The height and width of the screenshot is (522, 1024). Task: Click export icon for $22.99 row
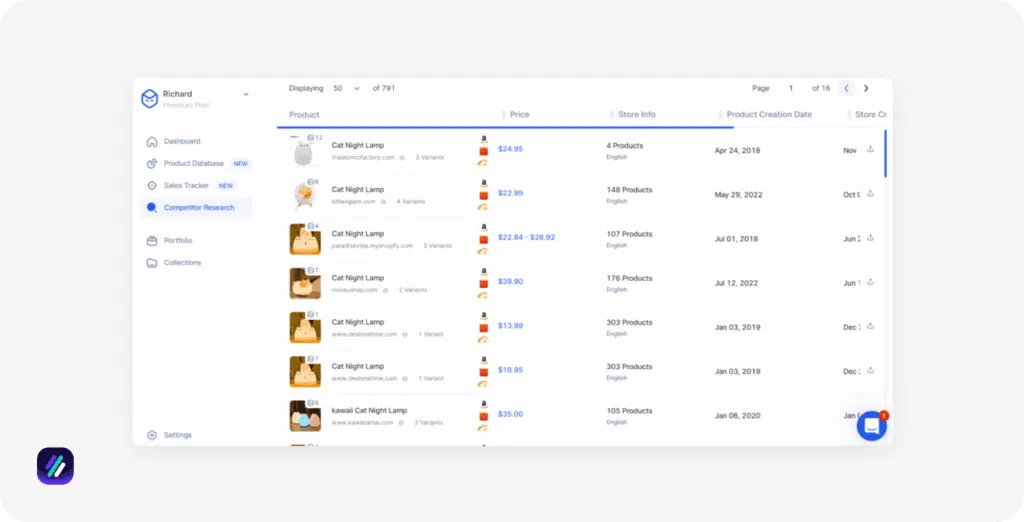coord(870,194)
